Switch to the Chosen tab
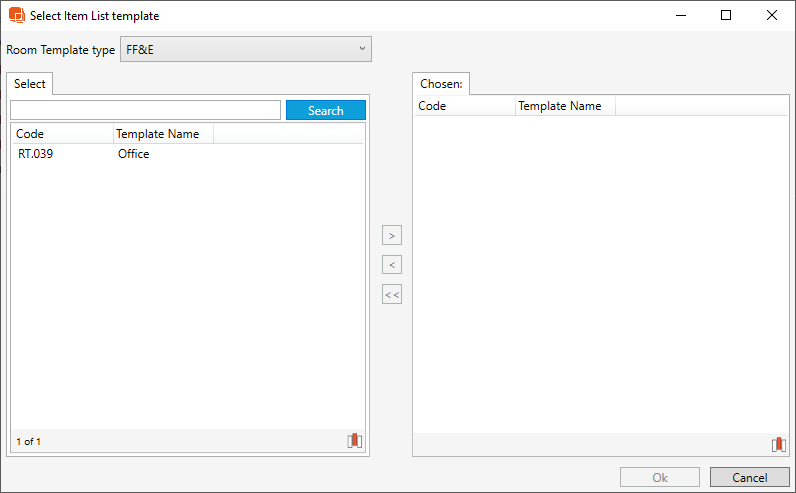This screenshot has width=796, height=493. (x=441, y=85)
